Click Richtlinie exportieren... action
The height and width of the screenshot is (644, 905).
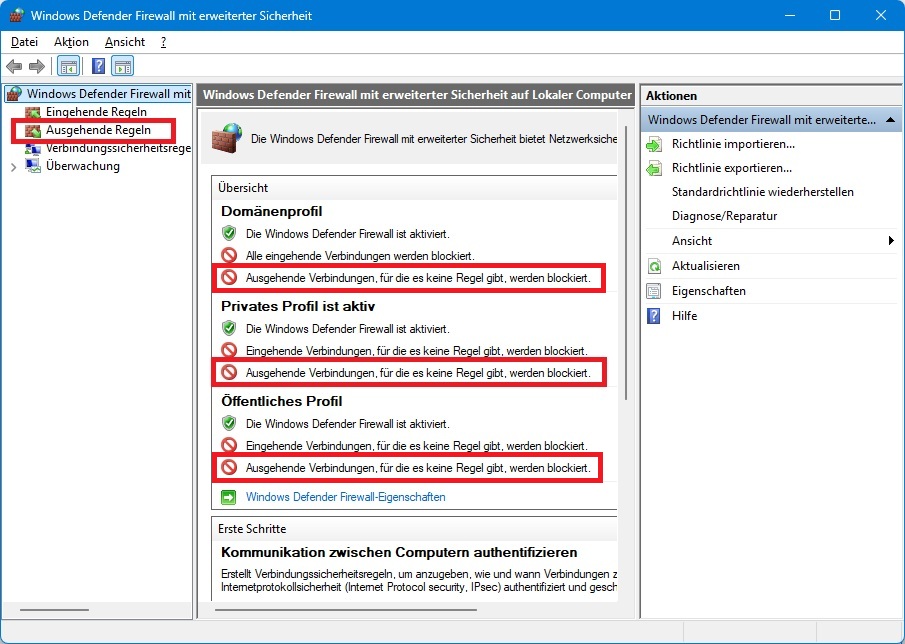pos(731,169)
